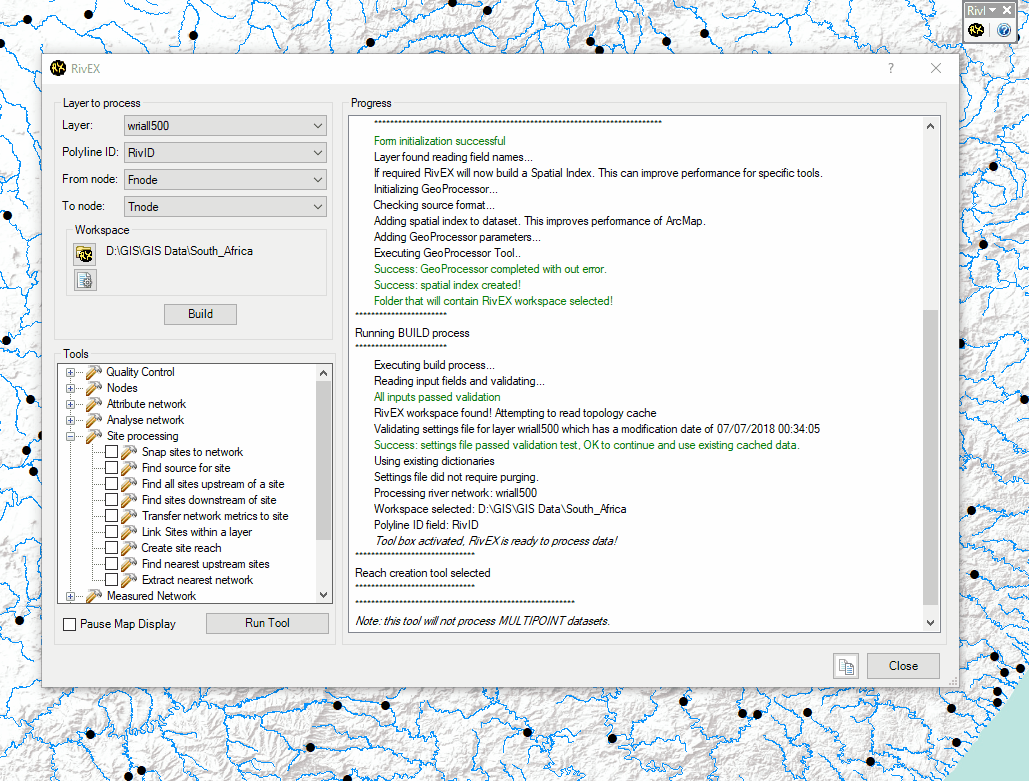Click the Tools list scrollbar thumb
Image resolution: width=1029 pixels, height=781 pixels.
pos(323,460)
